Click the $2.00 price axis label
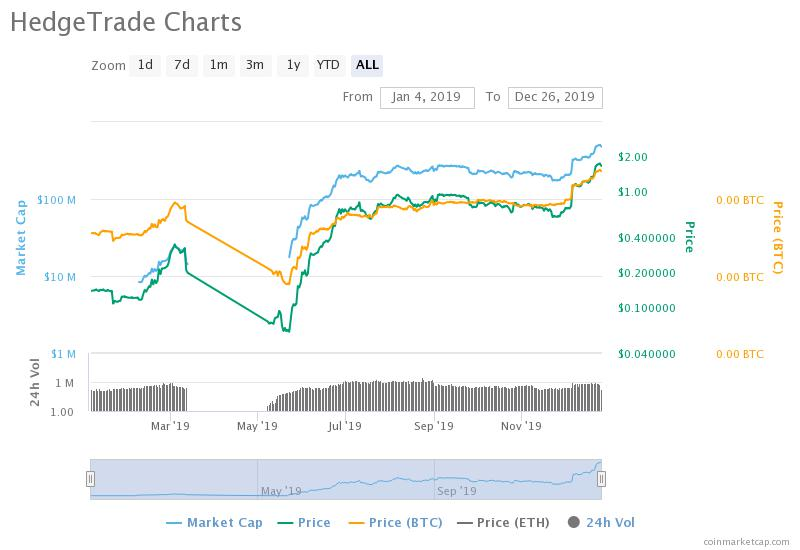The width and height of the screenshot is (800, 550). (633, 157)
